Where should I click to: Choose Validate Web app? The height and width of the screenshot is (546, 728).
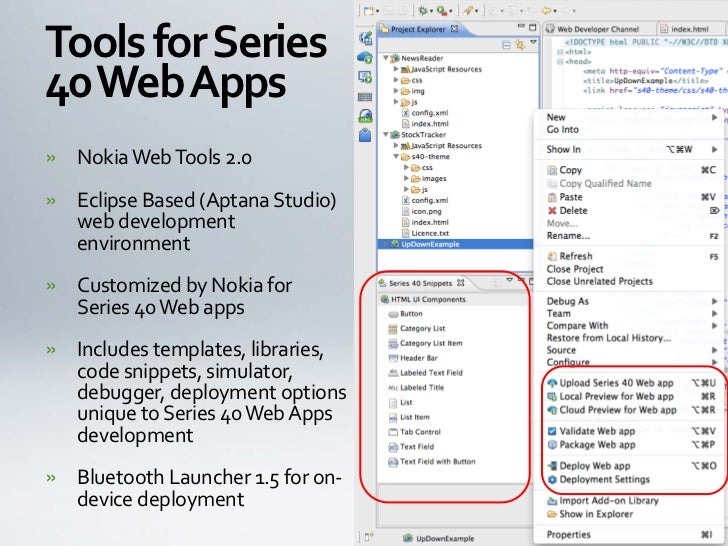point(631,431)
